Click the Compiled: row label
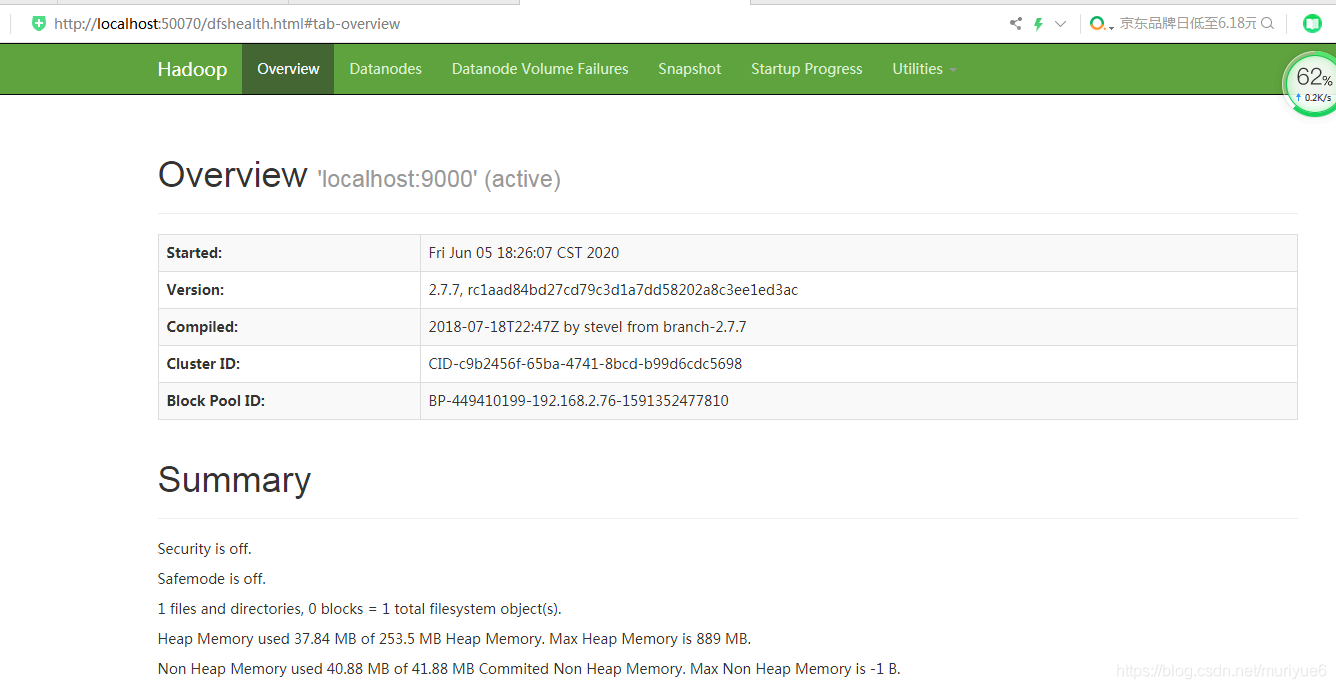 pyautogui.click(x=202, y=327)
